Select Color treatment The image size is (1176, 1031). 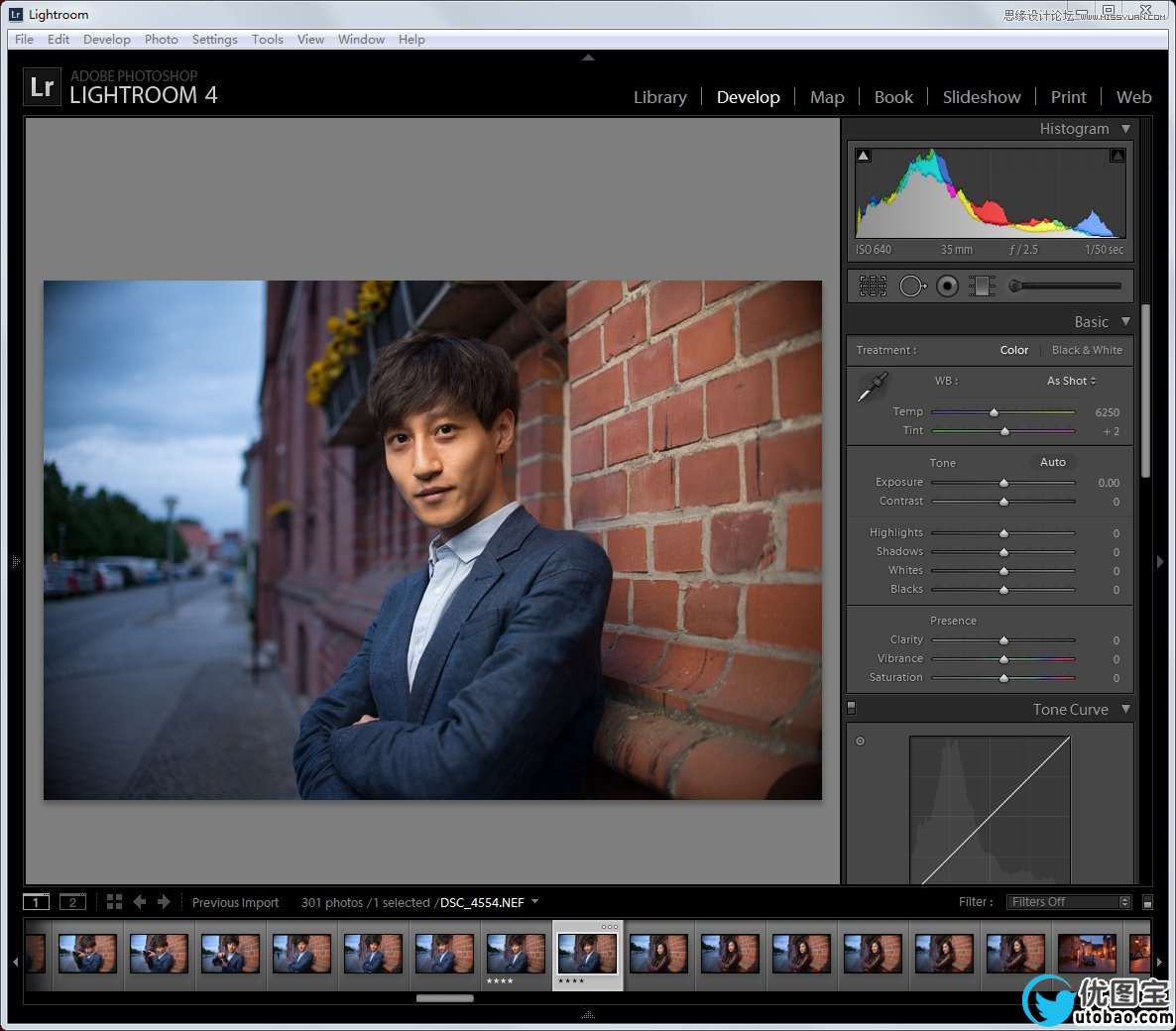[1014, 350]
